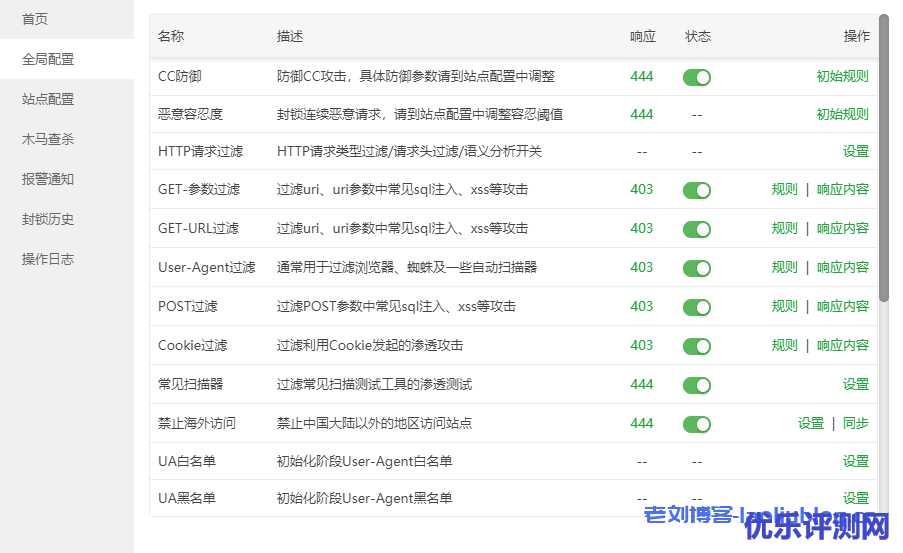Open 报警通知 sidebar item
The image size is (903, 553).
(x=48, y=179)
